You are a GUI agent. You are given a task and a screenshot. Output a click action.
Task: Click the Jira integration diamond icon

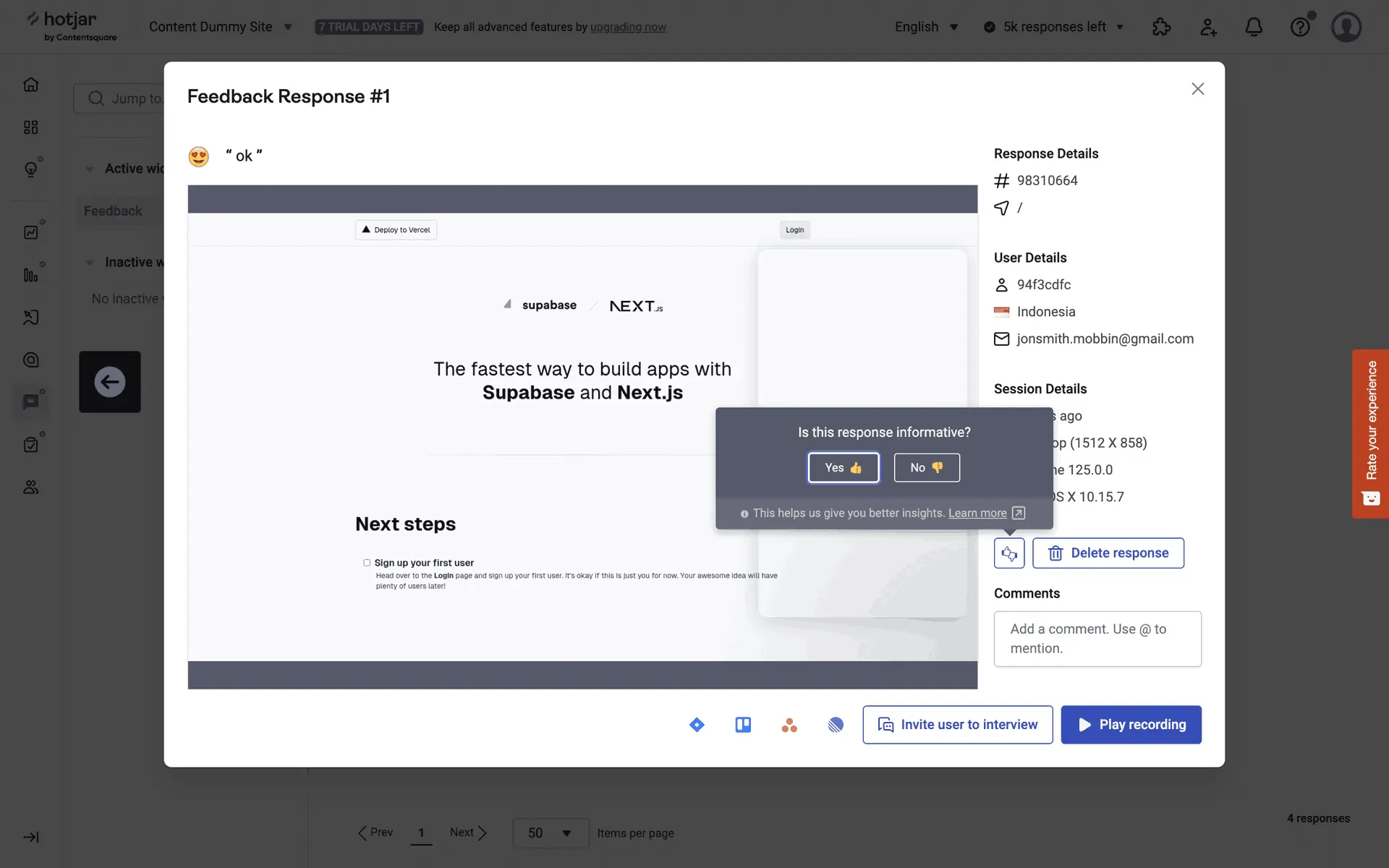(x=697, y=725)
